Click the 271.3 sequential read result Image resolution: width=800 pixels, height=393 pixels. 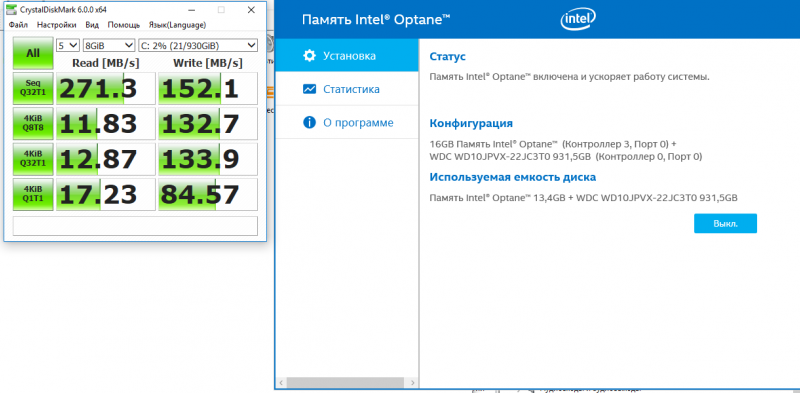coord(106,88)
